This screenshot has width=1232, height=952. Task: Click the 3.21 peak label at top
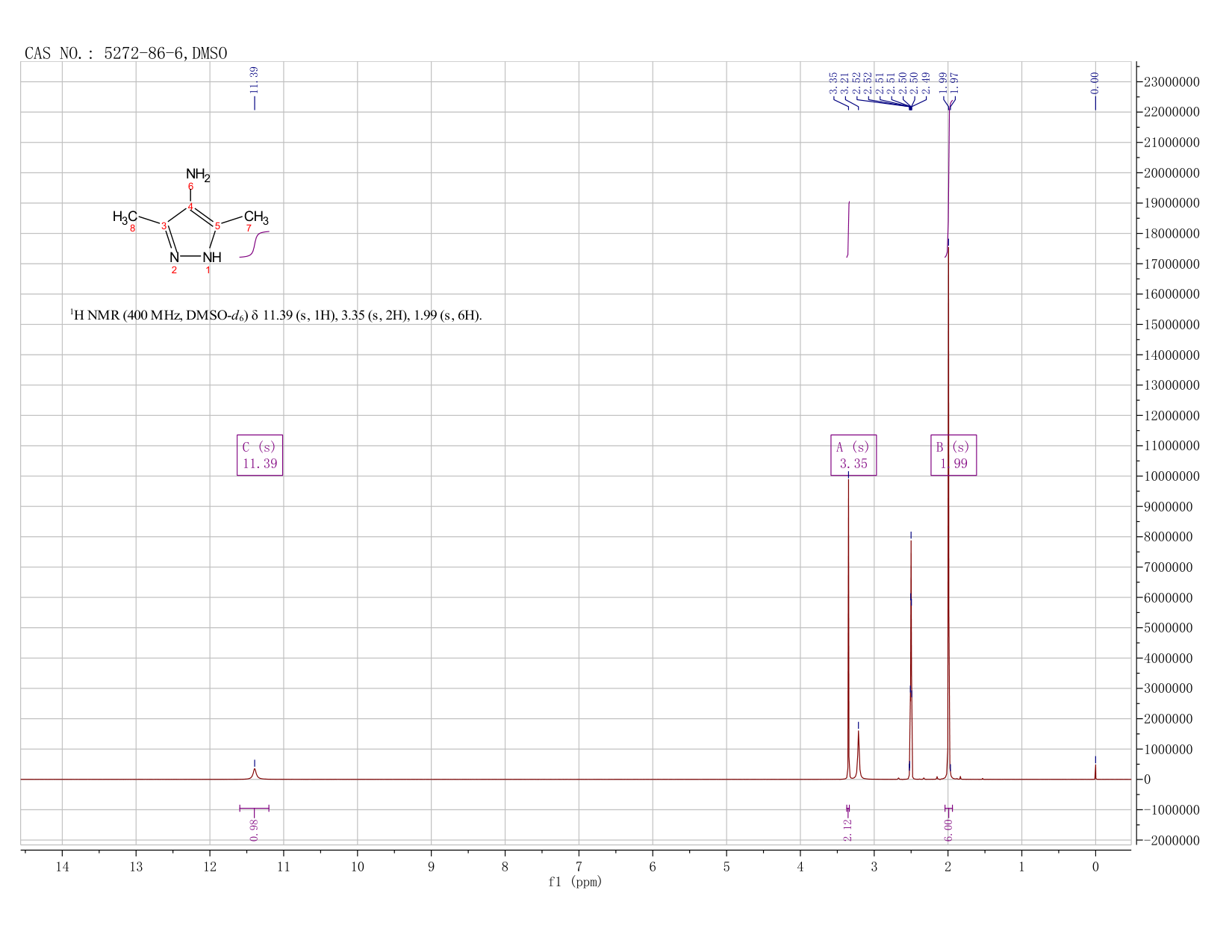844,82
